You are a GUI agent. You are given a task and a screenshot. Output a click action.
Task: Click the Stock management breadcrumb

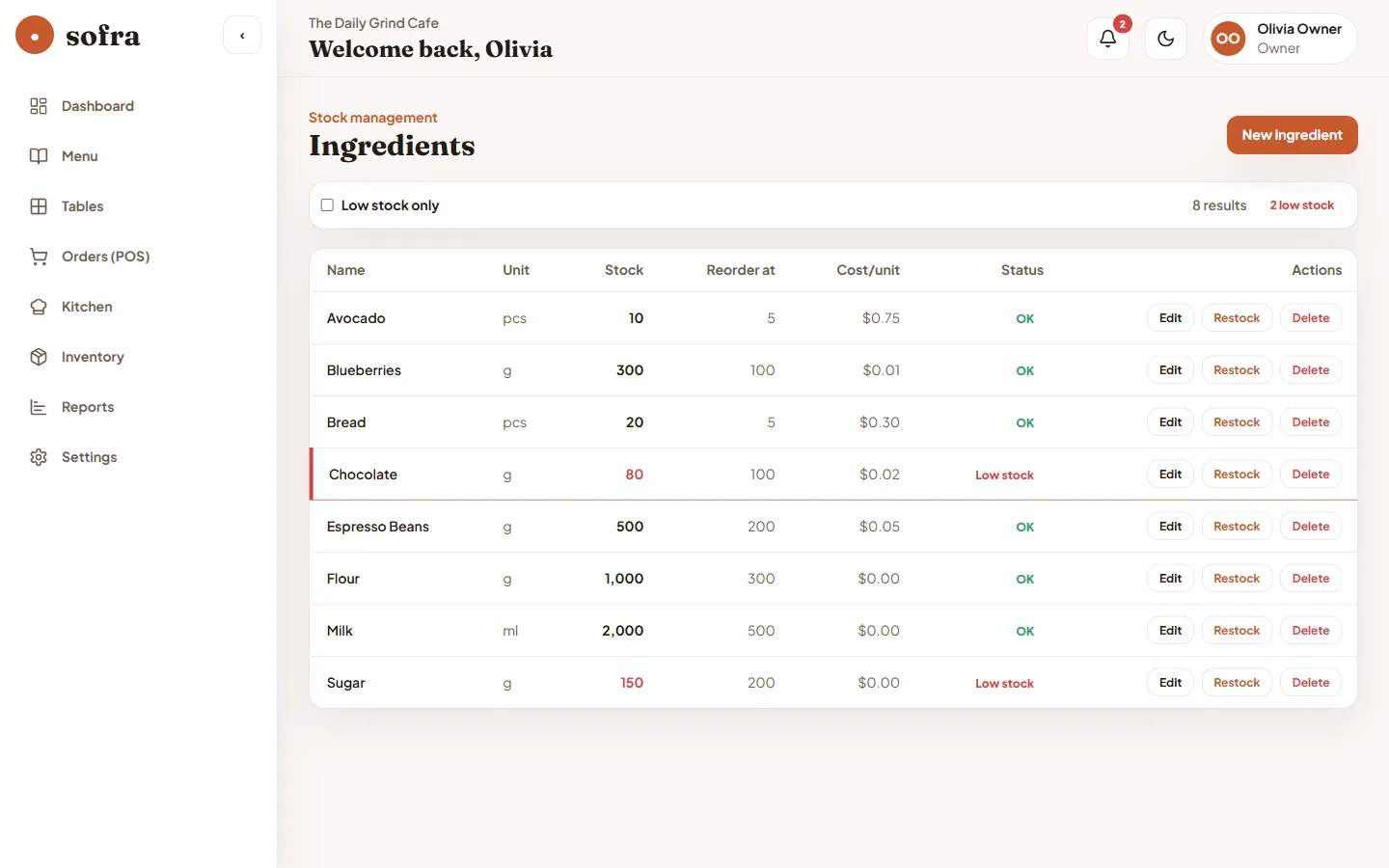(x=373, y=118)
